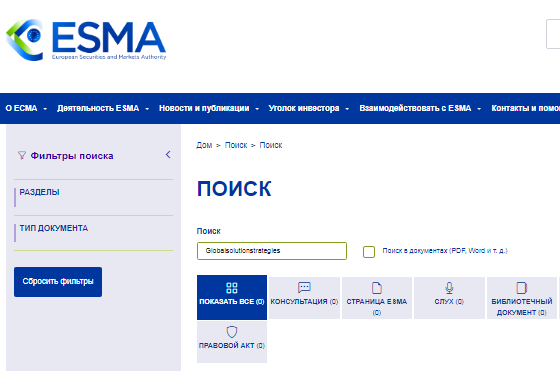
Task: Click the last Поиск breadcrumb item
Action: 271,145
